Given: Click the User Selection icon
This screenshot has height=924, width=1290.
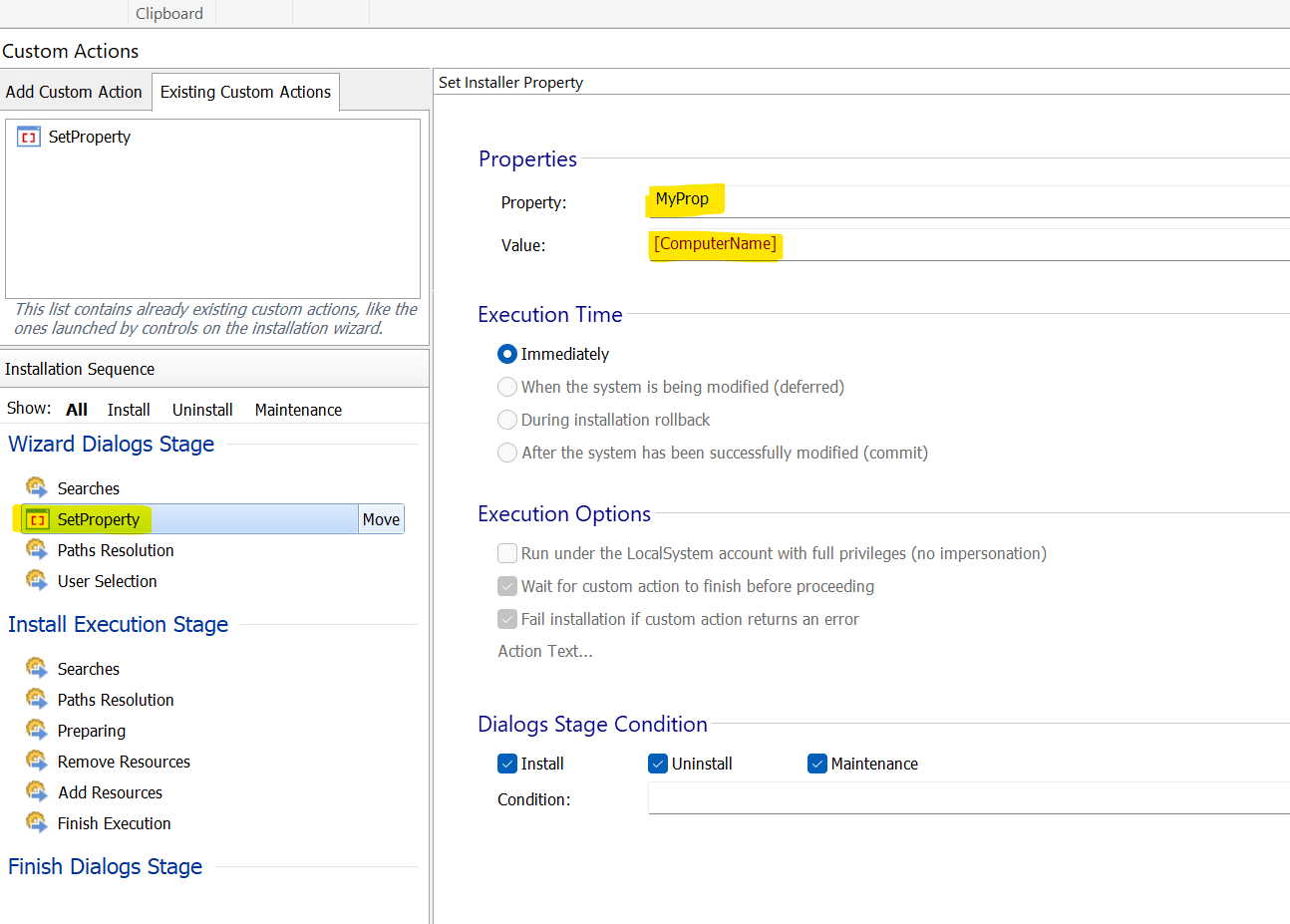Looking at the screenshot, I should point(37,580).
